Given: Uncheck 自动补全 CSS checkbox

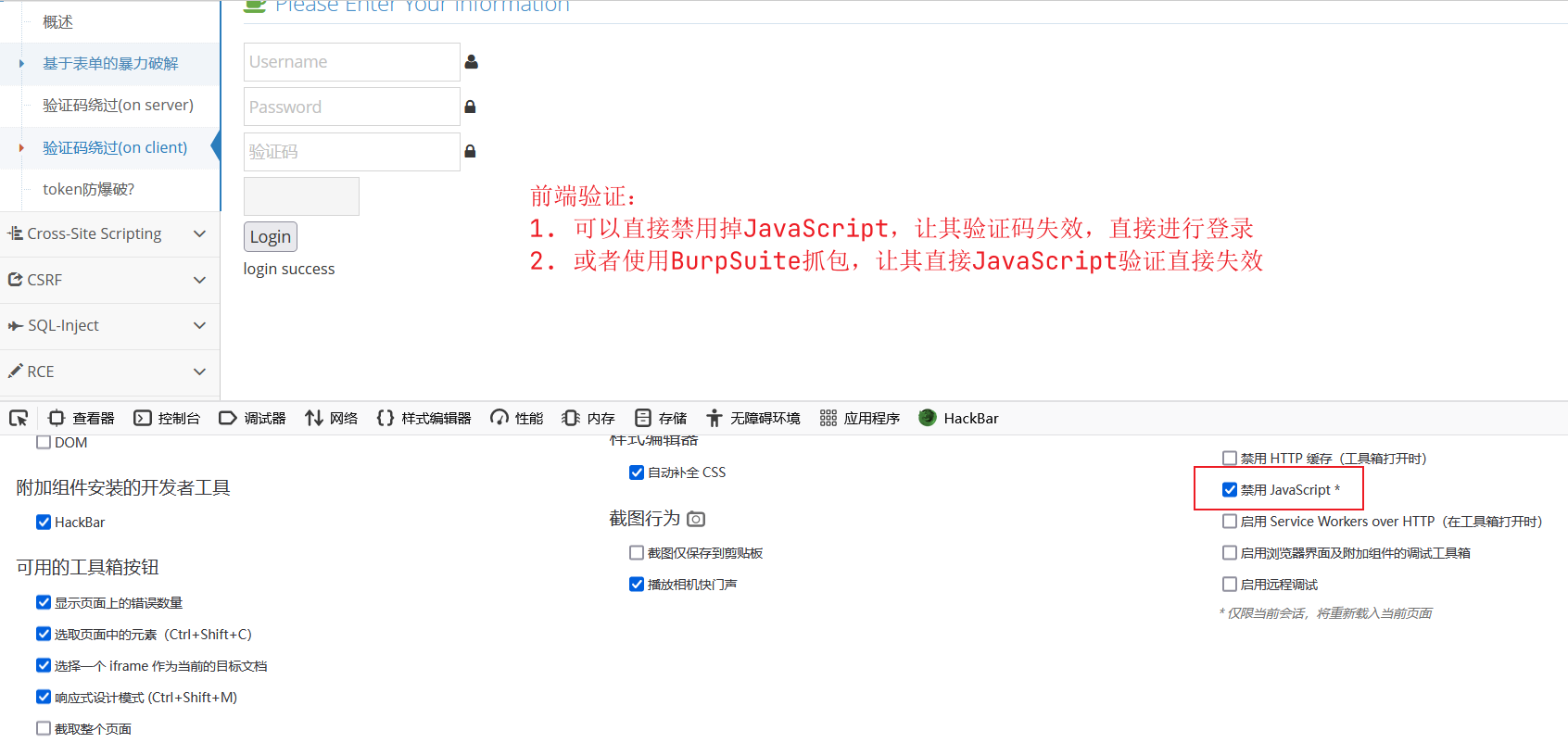Looking at the screenshot, I should (637, 472).
